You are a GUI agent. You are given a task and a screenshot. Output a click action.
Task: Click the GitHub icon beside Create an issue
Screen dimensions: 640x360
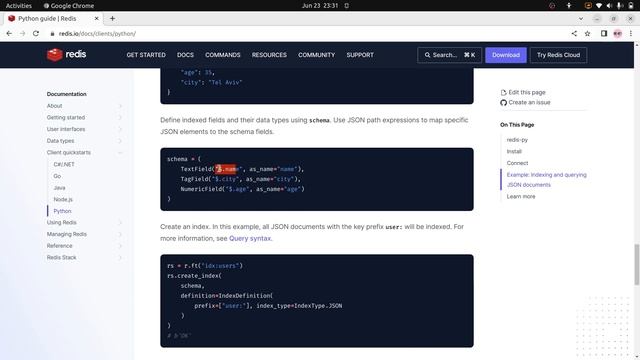(x=503, y=102)
